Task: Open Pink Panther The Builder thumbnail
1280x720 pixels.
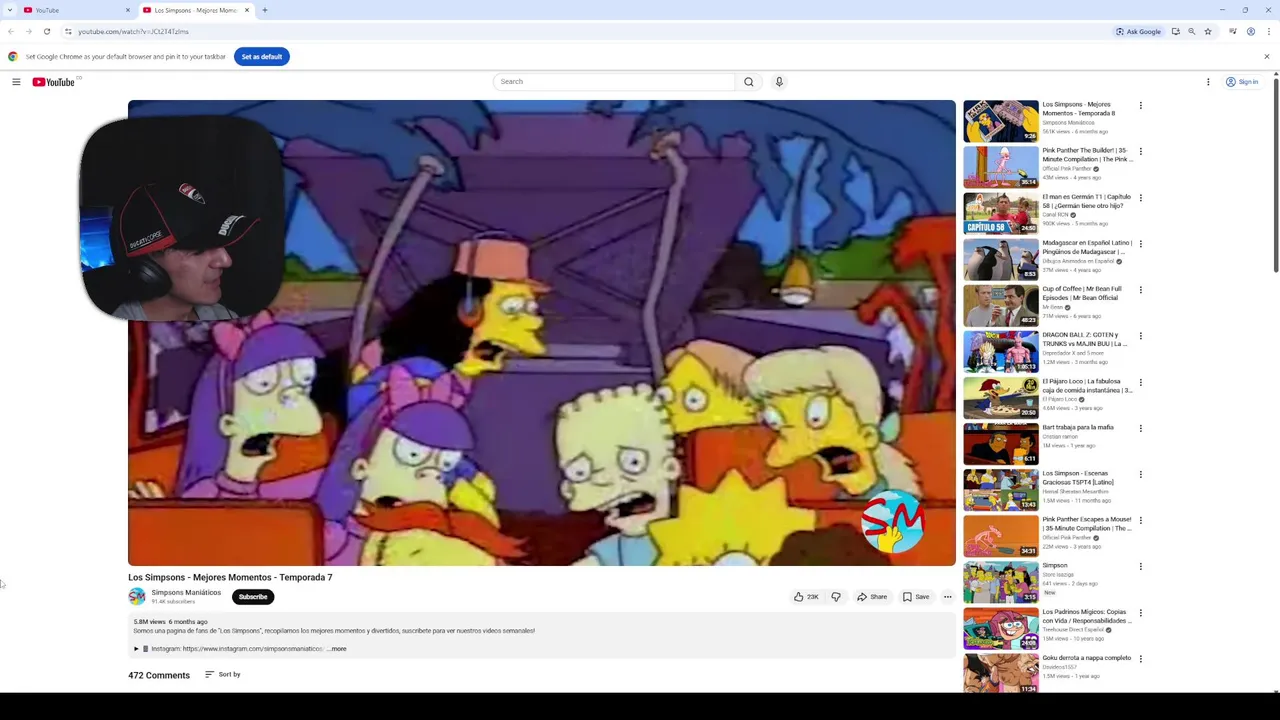Action: (1001, 167)
